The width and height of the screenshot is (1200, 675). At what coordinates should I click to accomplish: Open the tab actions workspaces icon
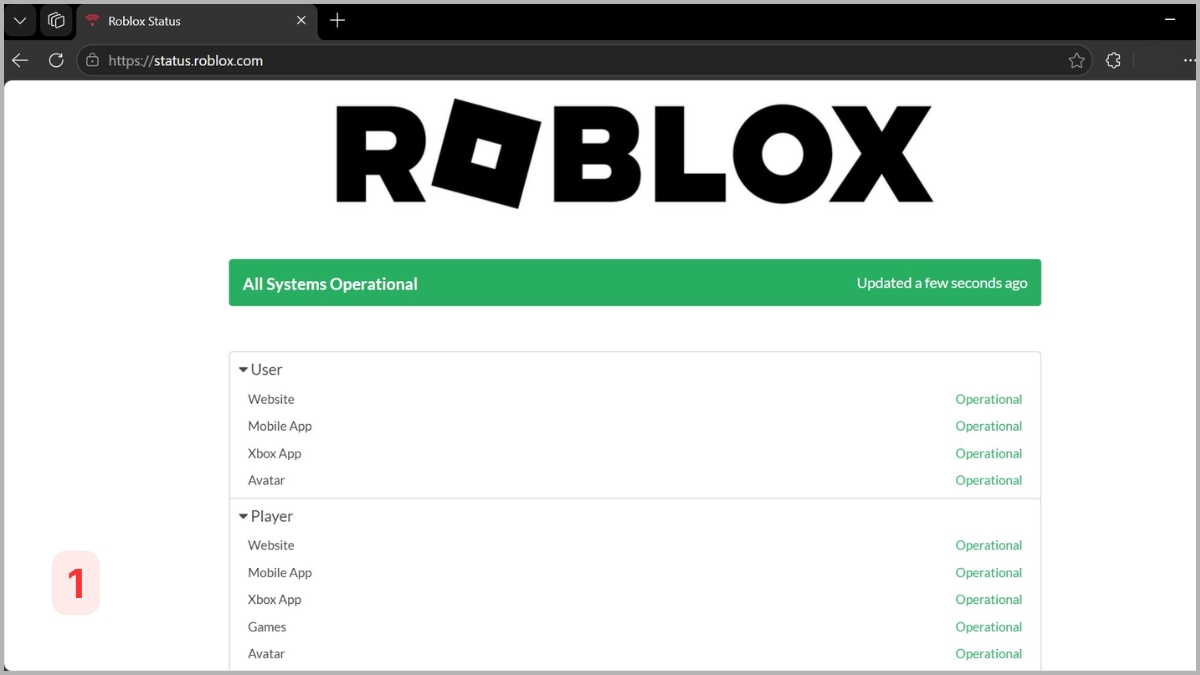[x=56, y=20]
